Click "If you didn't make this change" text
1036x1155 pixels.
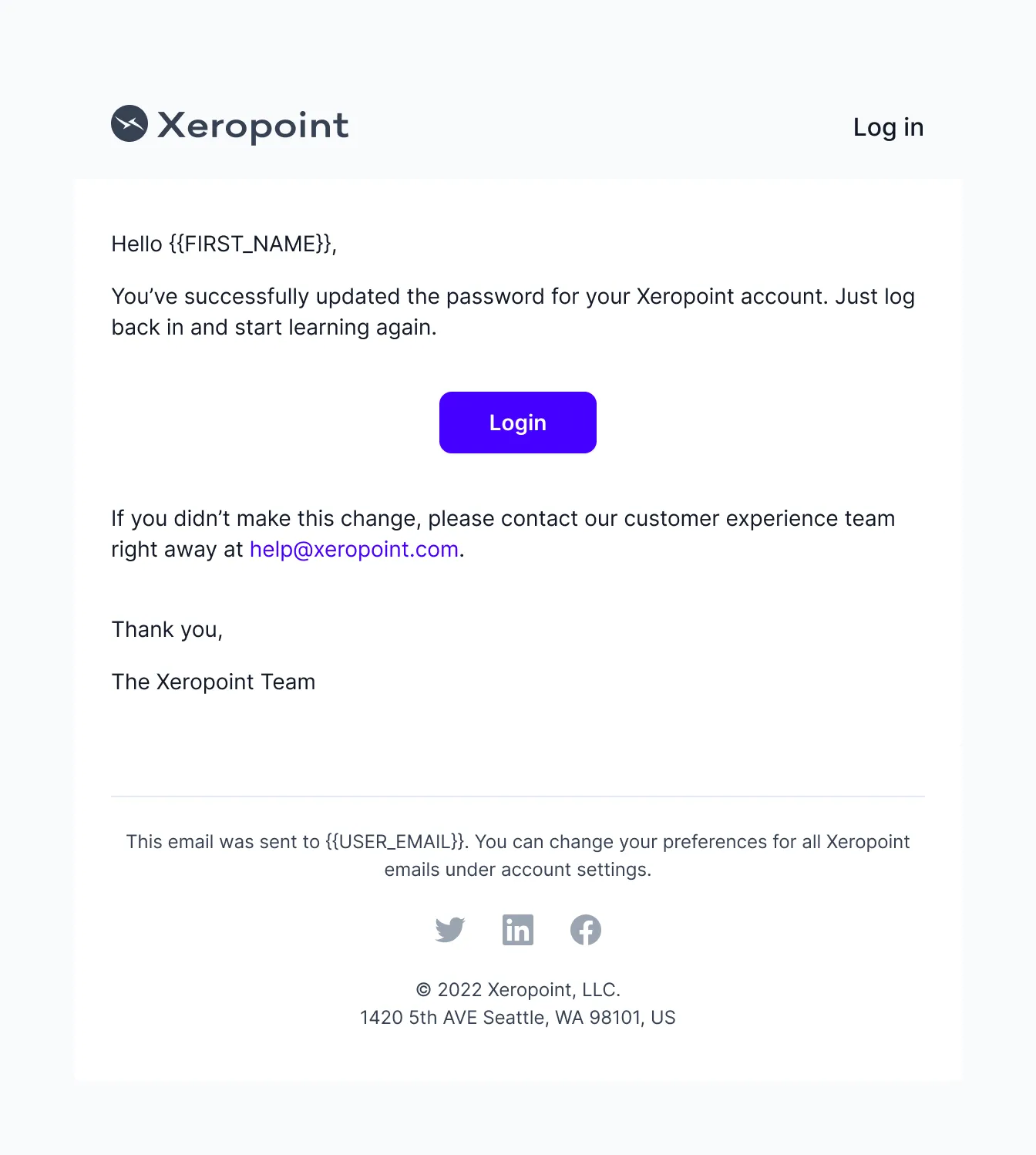266,518
